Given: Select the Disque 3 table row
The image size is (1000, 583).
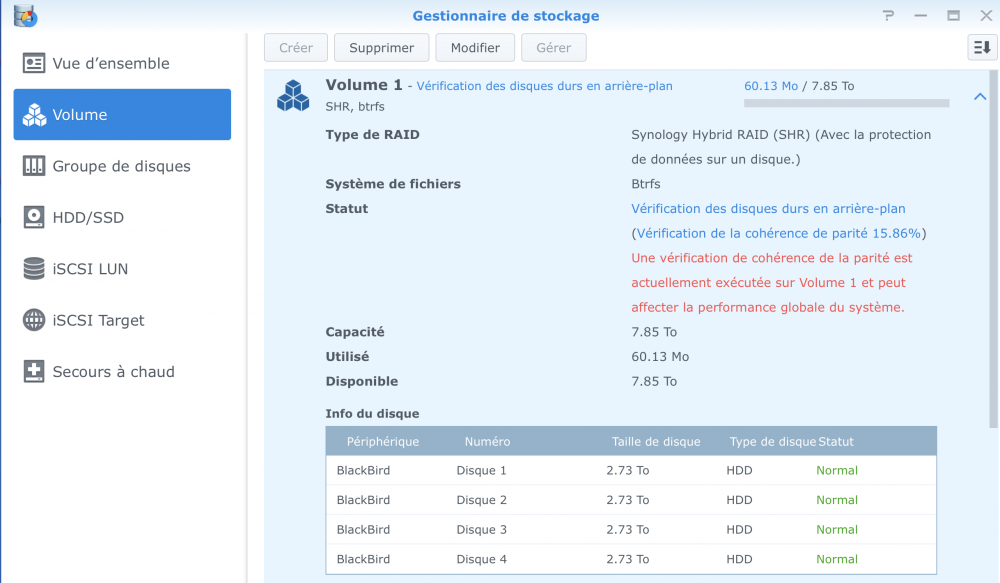Looking at the screenshot, I should 631,529.
